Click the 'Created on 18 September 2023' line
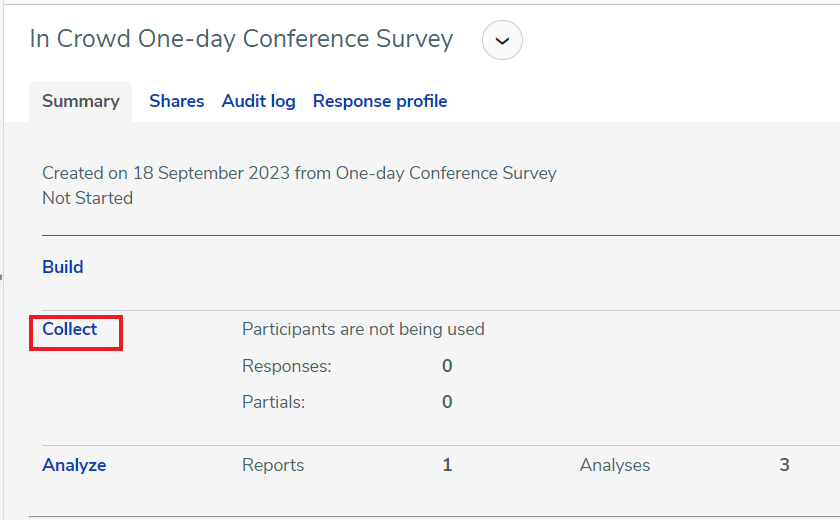The height and width of the screenshot is (520, 840). (x=299, y=174)
